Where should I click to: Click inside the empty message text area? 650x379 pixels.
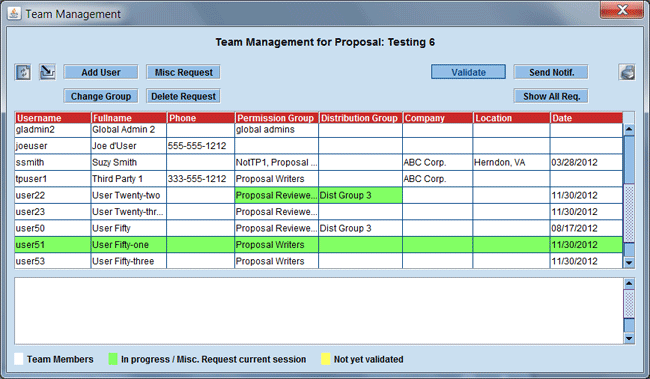pyautogui.click(x=318, y=311)
